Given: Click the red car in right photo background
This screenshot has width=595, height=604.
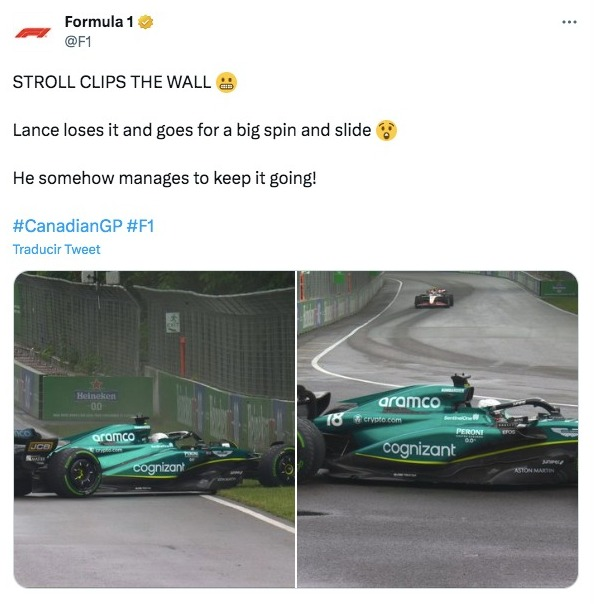Looking at the screenshot, I should [x=434, y=298].
